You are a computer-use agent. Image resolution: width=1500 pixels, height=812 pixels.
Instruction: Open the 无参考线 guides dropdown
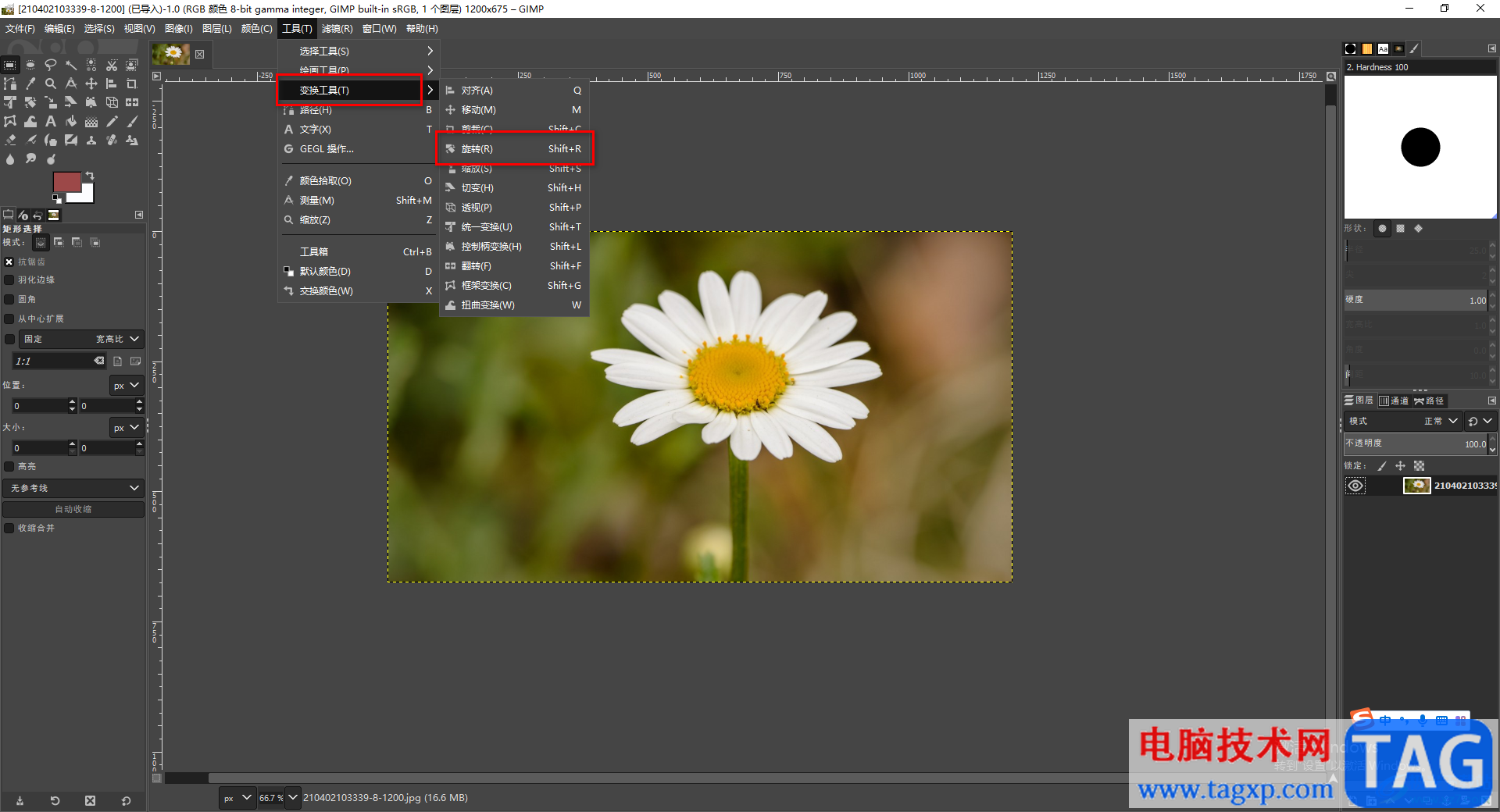73,488
